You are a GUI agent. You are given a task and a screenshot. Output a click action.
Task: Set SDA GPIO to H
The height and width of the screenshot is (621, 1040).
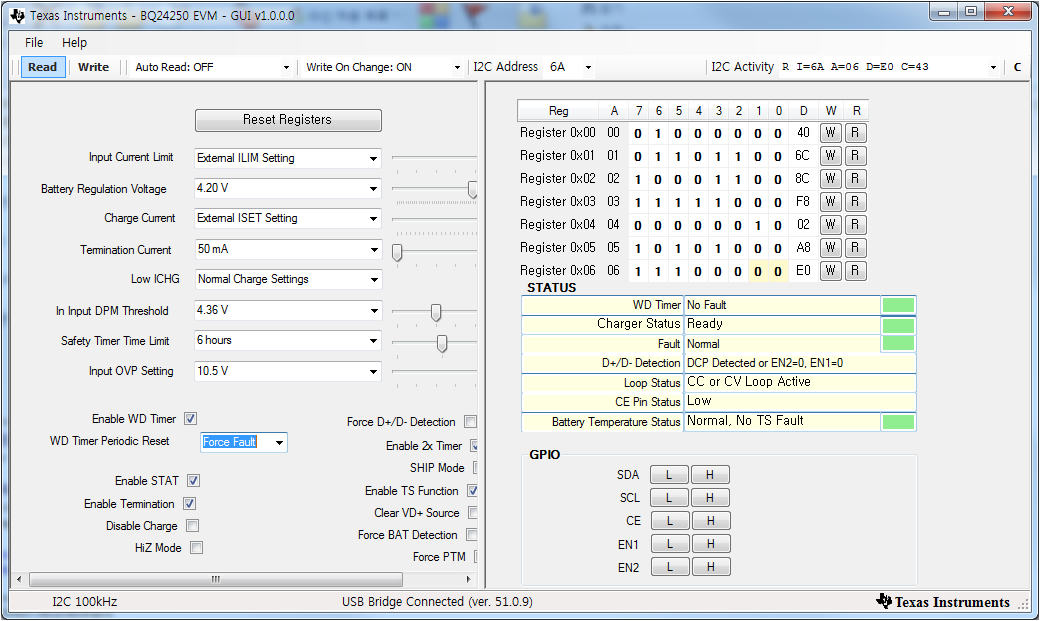tap(710, 475)
